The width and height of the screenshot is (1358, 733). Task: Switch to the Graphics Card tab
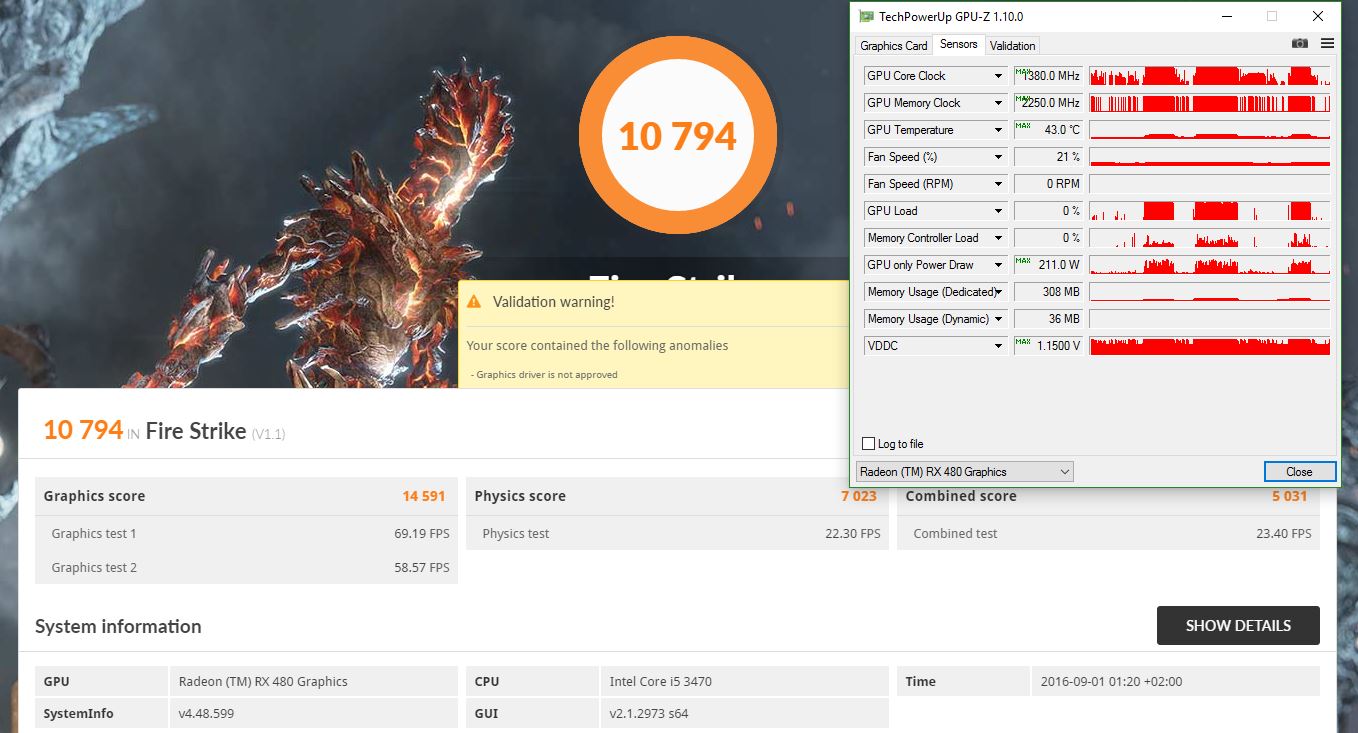(894, 46)
